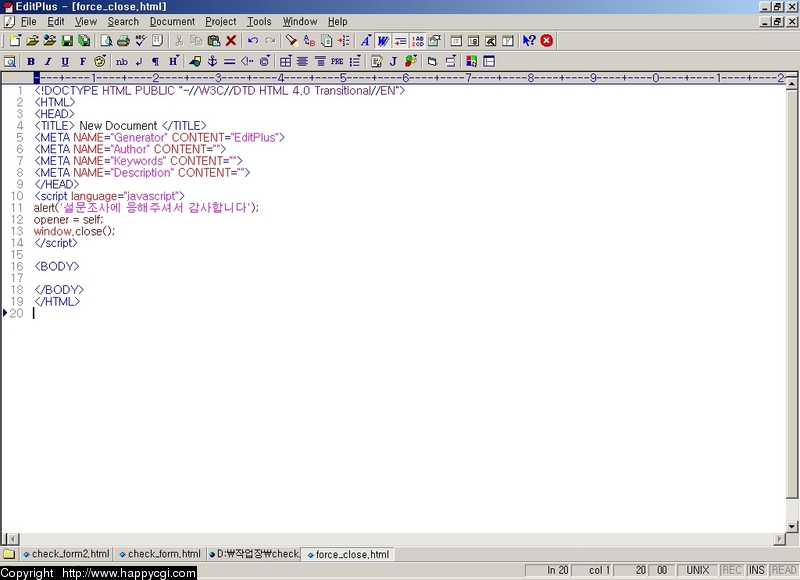This screenshot has height=580, width=800.
Task: Open the Help menu
Action: point(337,21)
